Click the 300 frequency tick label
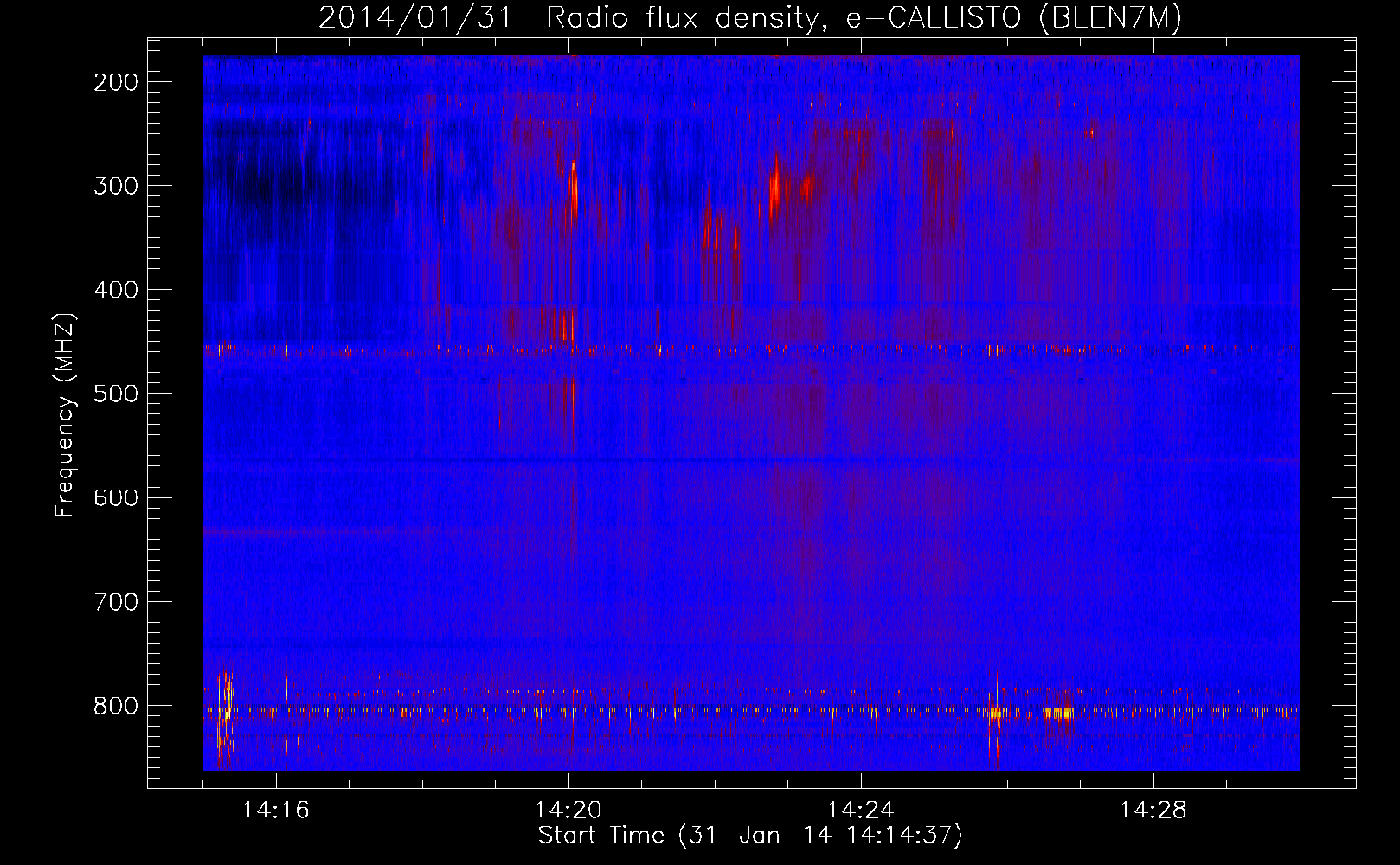Image resolution: width=1400 pixels, height=865 pixels. tap(116, 186)
